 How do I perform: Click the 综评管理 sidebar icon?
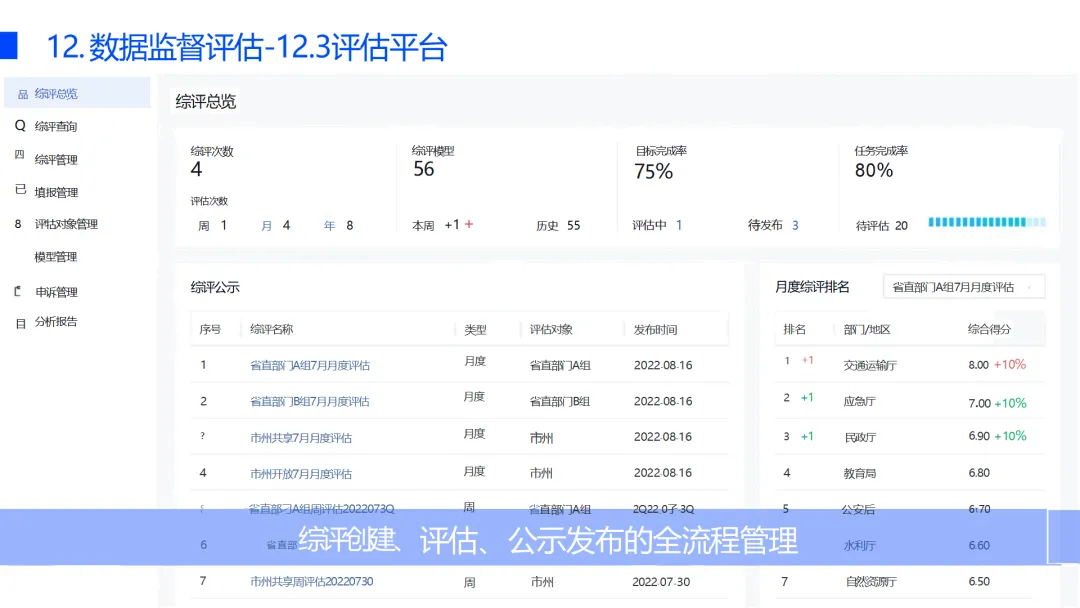19,155
